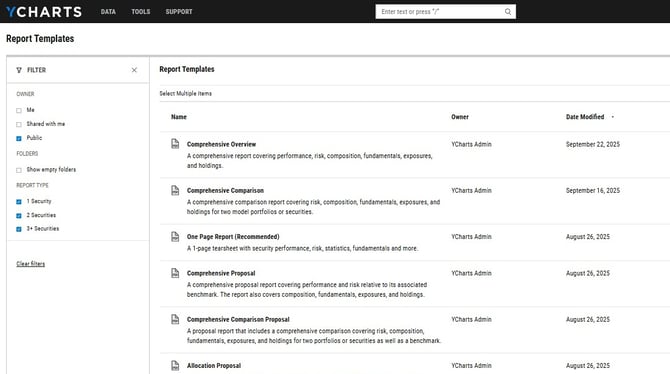
Task: Uncheck the 1 Security checkbox
Action: [x=19, y=201]
